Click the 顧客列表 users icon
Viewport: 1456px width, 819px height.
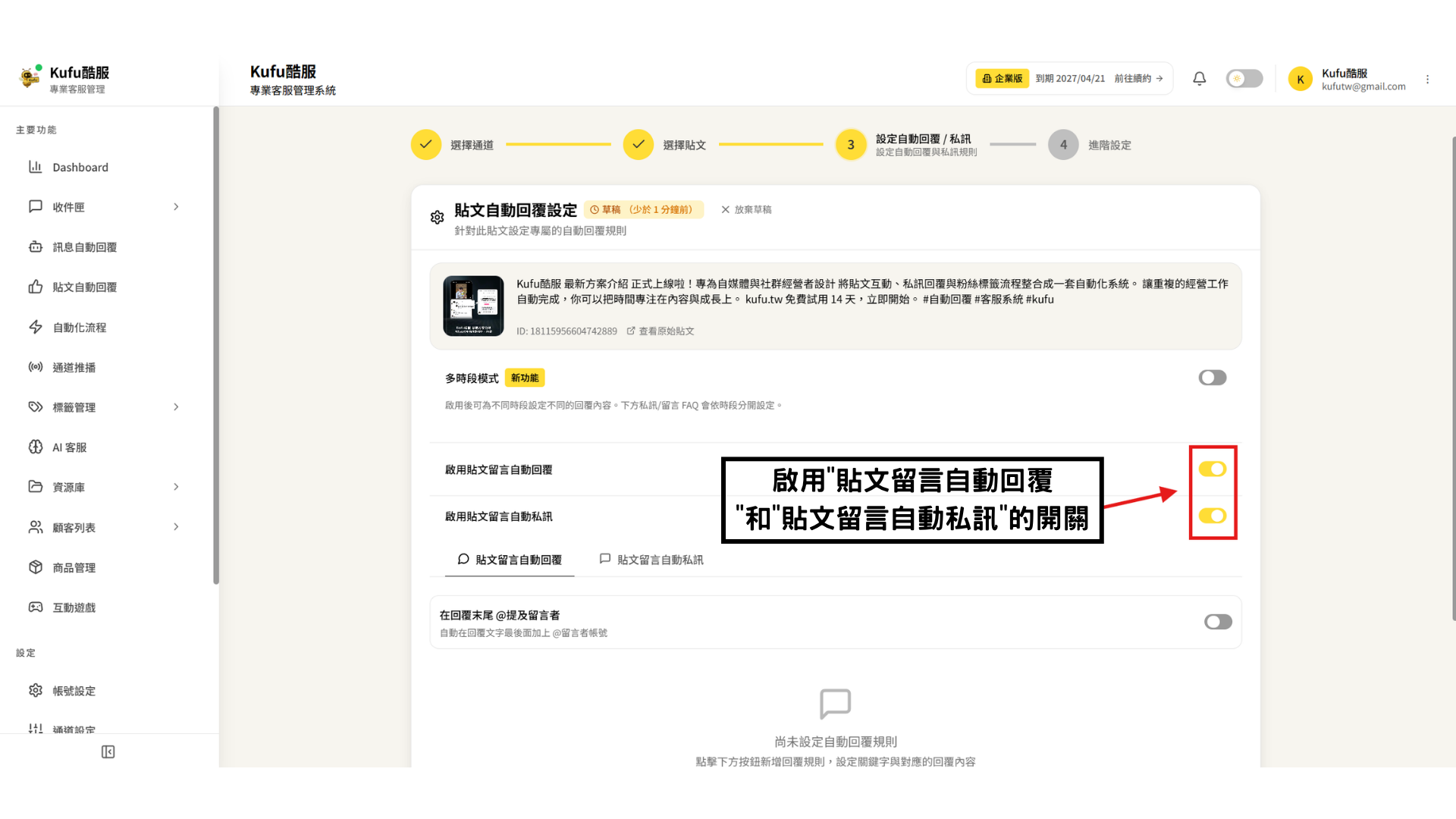36,527
